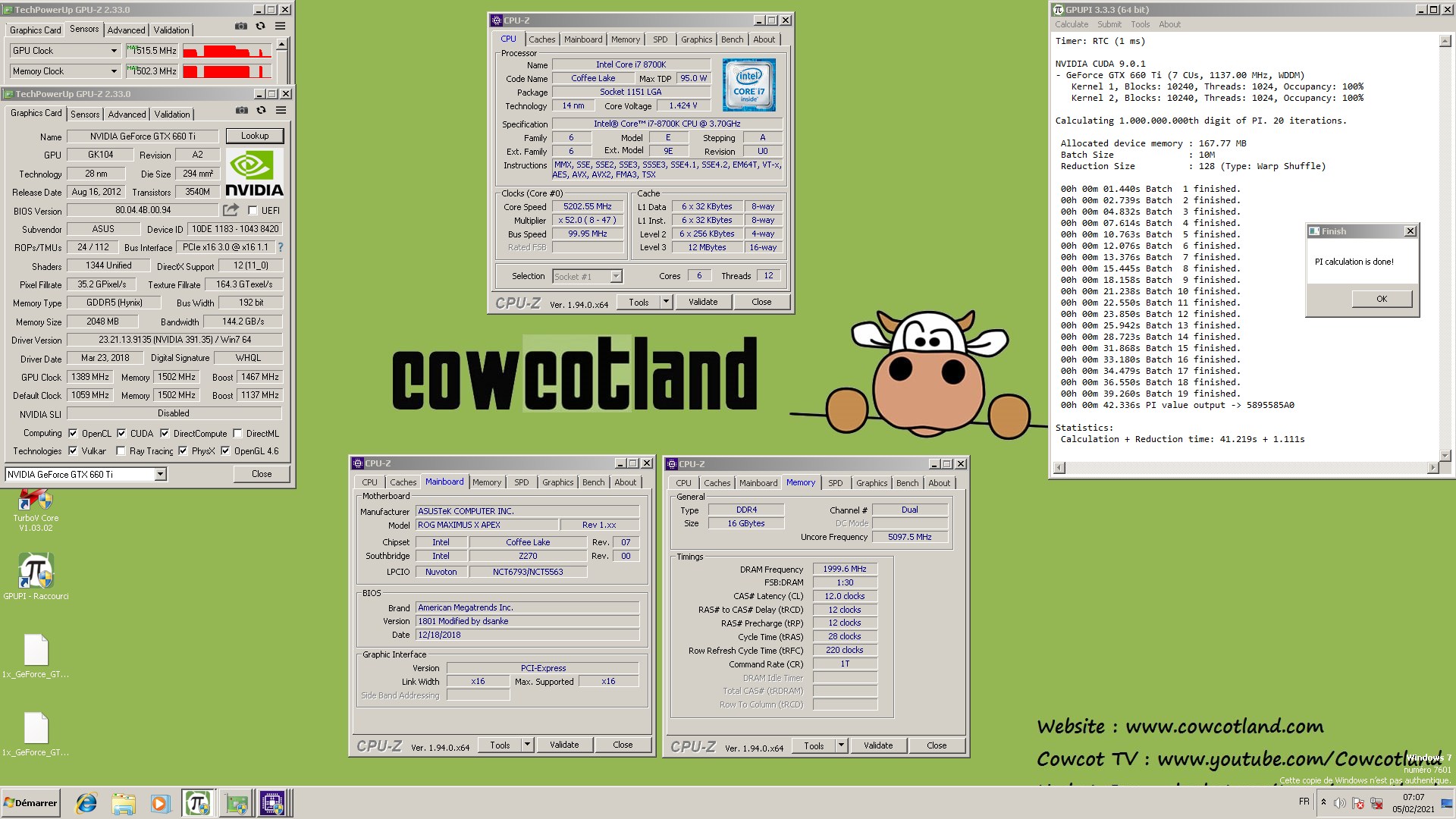The width and height of the screenshot is (1456, 819).
Task: Expand Tools dropdown arrow in CPU-Z CPU window
Action: [x=666, y=302]
